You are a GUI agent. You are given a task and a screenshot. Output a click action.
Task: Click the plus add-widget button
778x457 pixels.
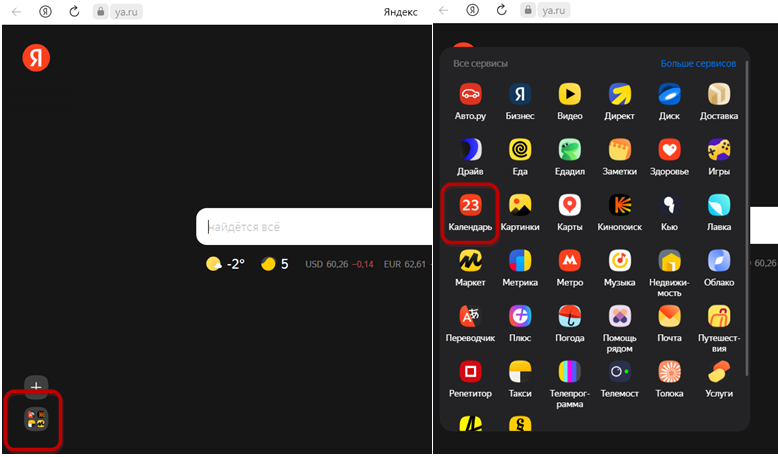[x=36, y=387]
